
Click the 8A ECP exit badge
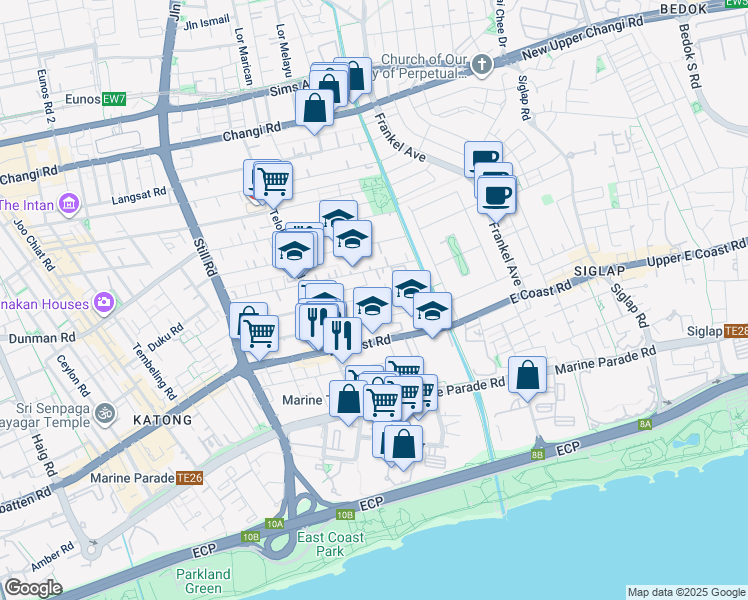[x=645, y=424]
